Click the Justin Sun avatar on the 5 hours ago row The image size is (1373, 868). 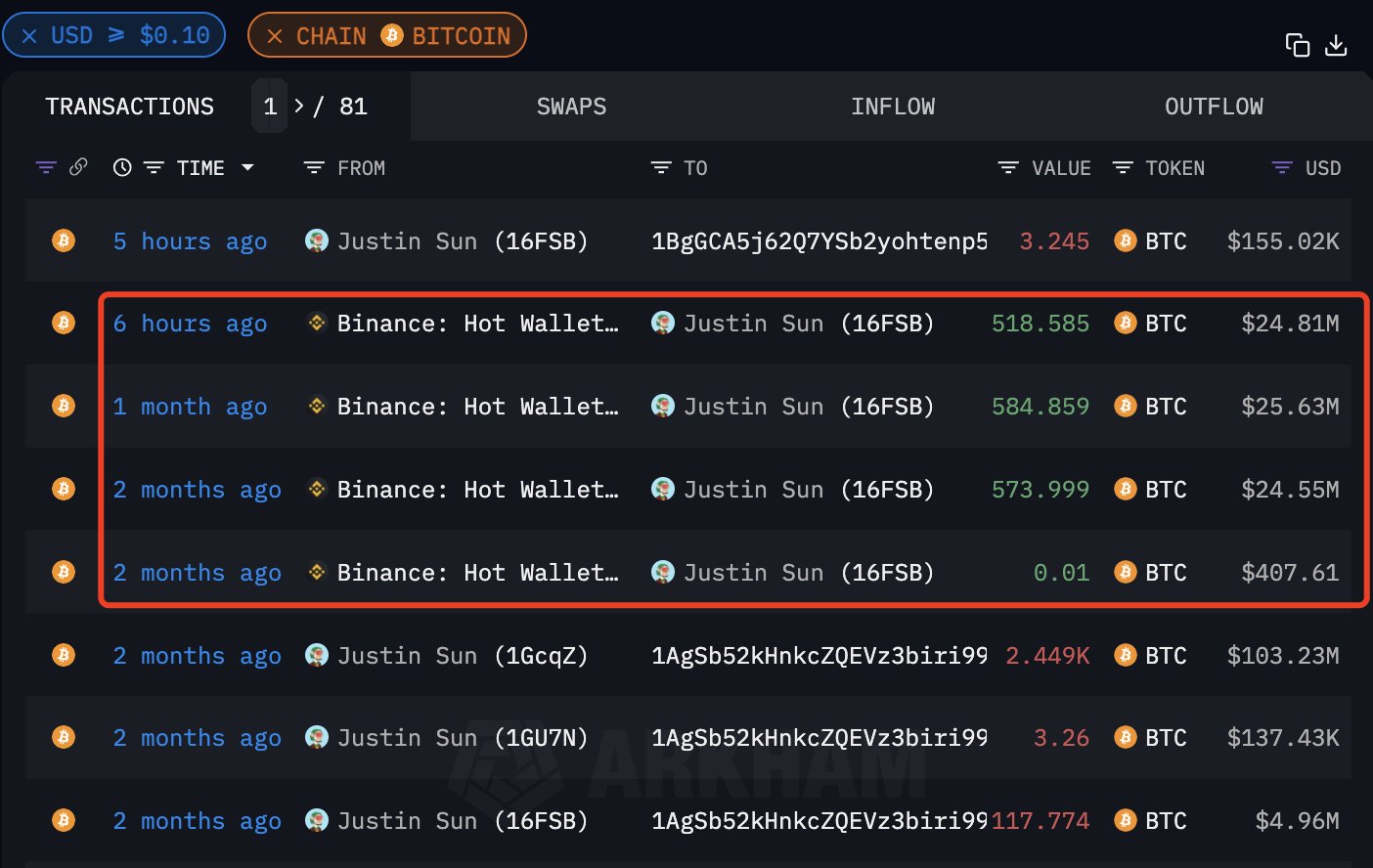(x=316, y=240)
